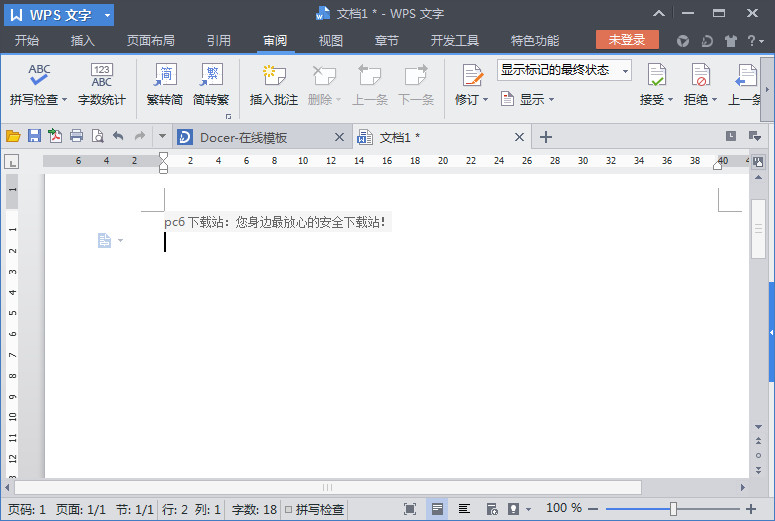This screenshot has width=775, height=521.
Task: Open the 视图 ribbon tab
Action: (x=330, y=41)
